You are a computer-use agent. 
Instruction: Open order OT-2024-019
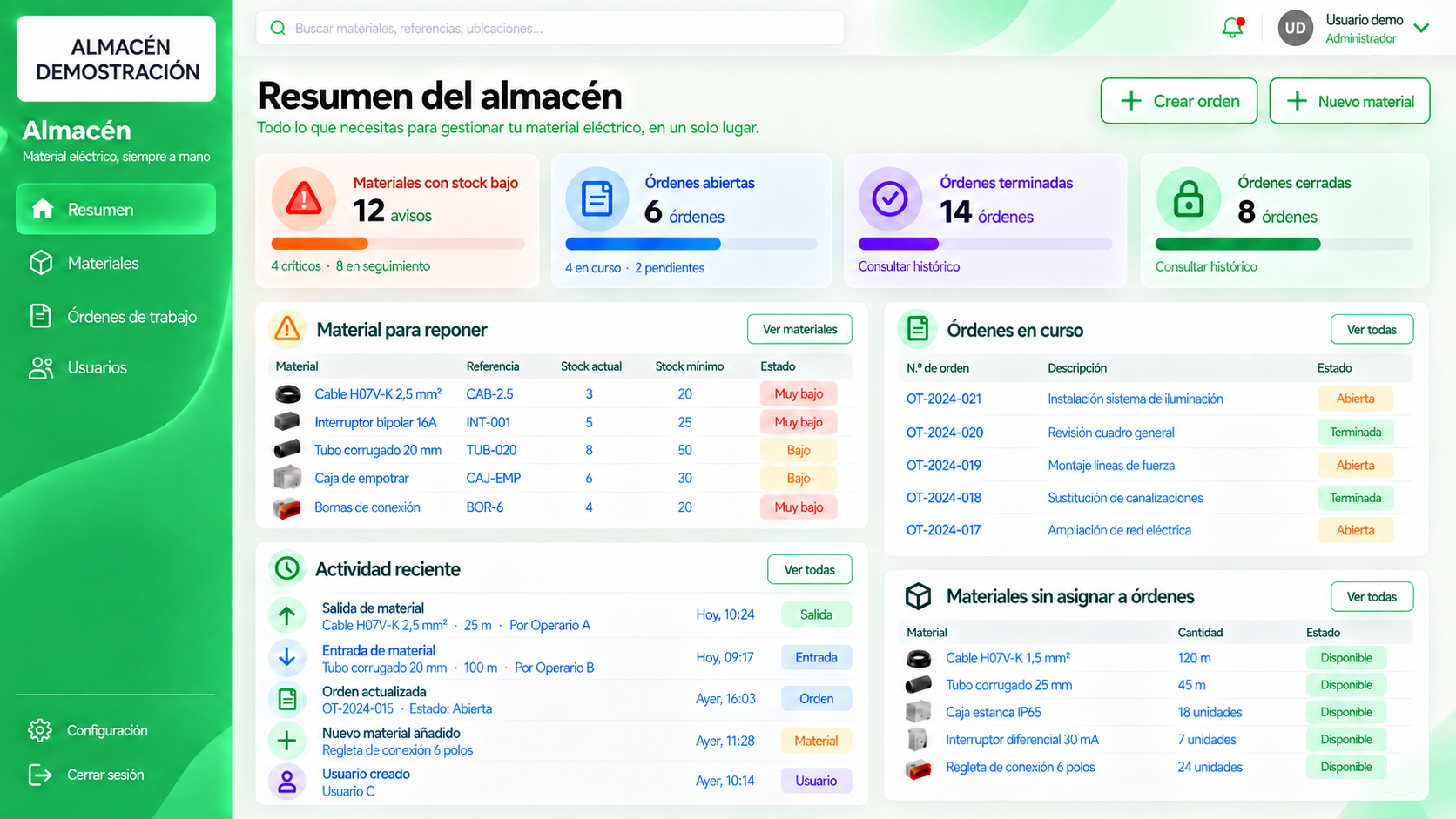[x=944, y=466]
